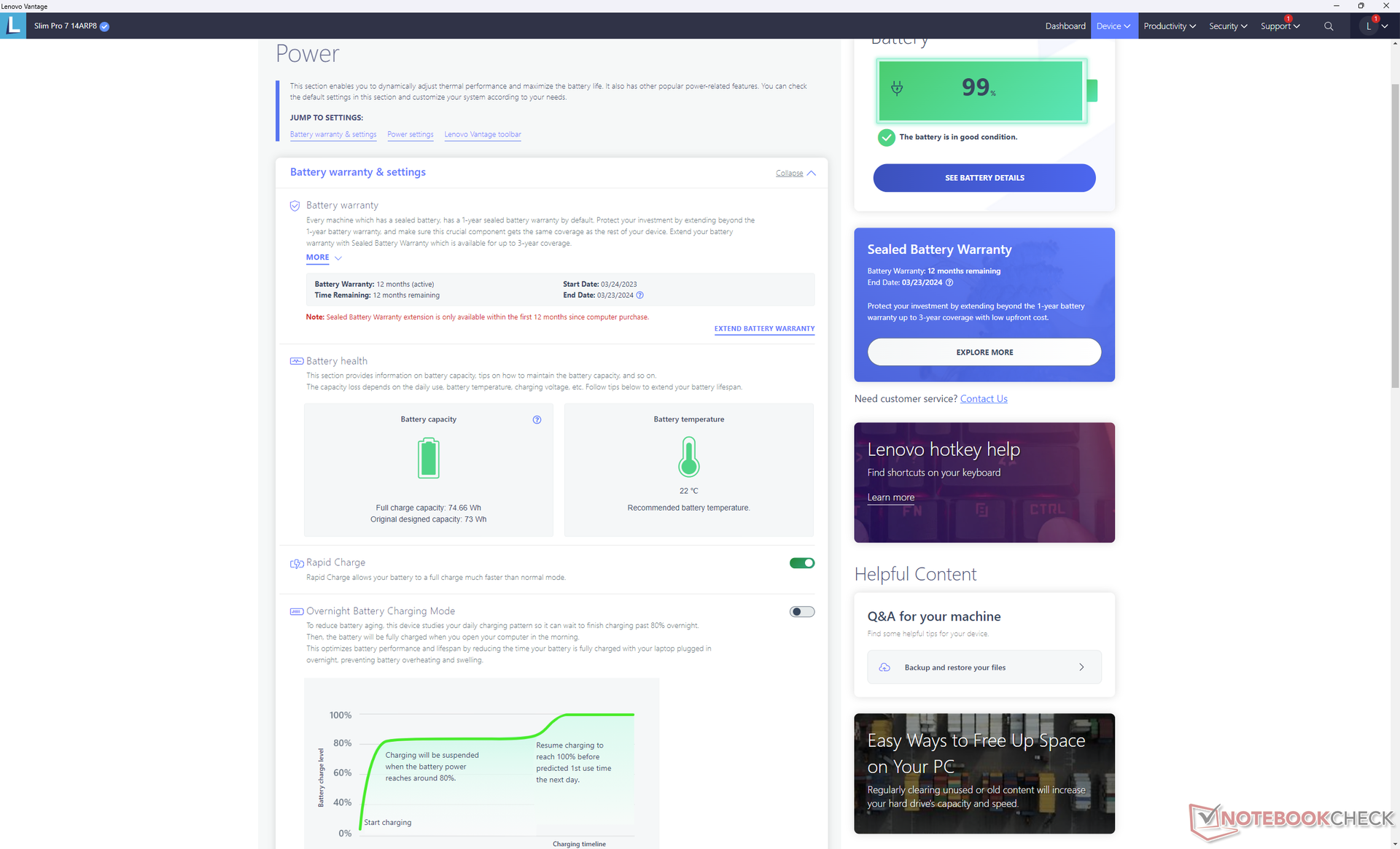1400x849 pixels.
Task: Disable the Rapid Charge toggle
Action: coord(802,563)
